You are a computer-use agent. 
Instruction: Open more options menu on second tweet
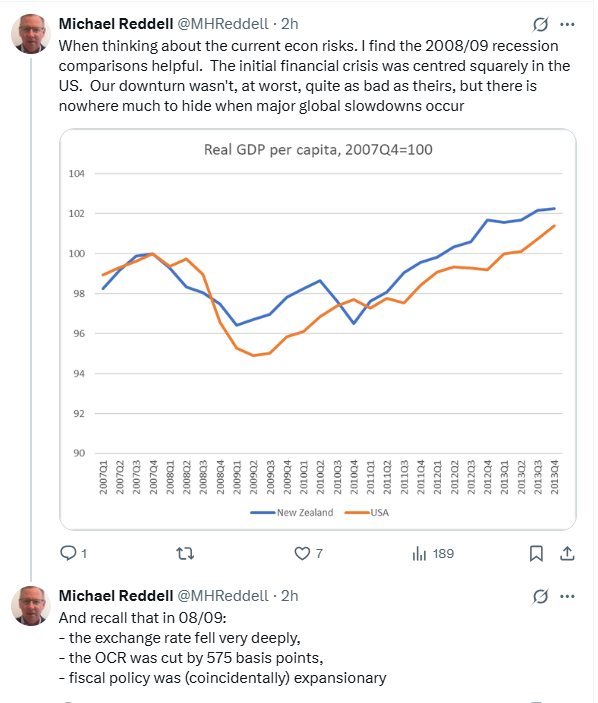(x=568, y=596)
